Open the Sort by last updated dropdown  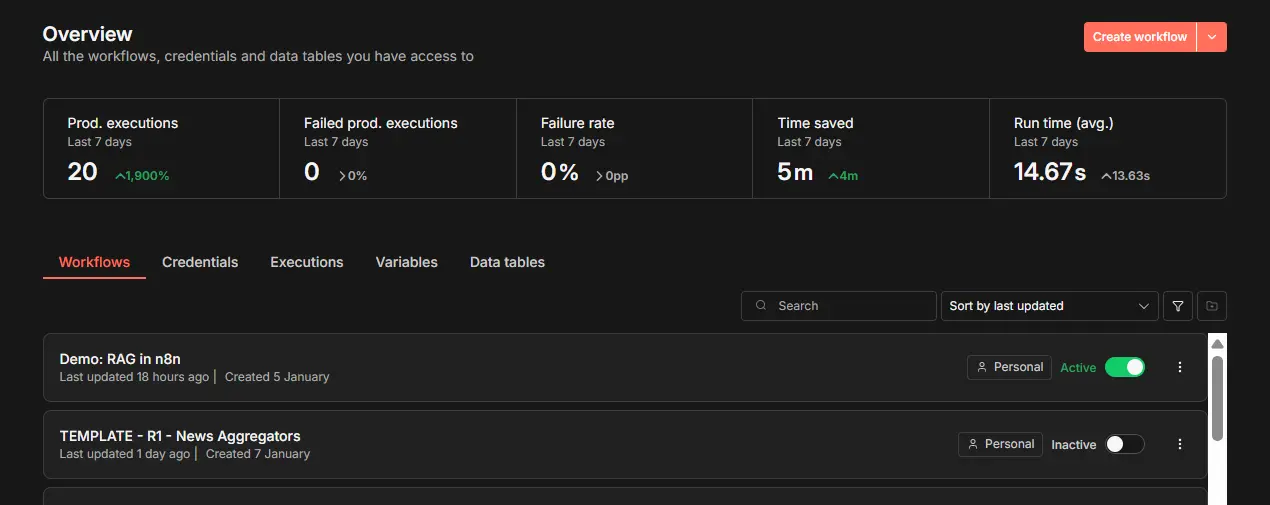(x=1049, y=306)
